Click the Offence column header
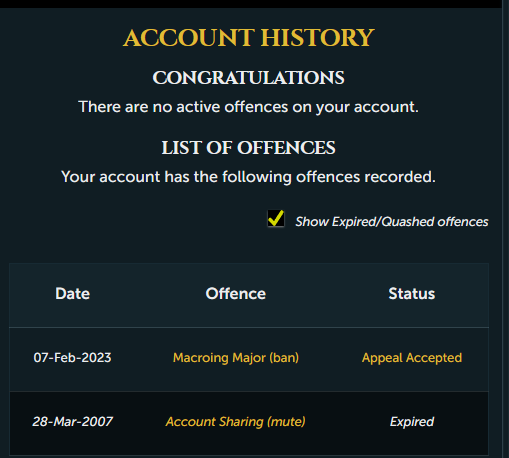The image size is (509, 458). tap(236, 294)
